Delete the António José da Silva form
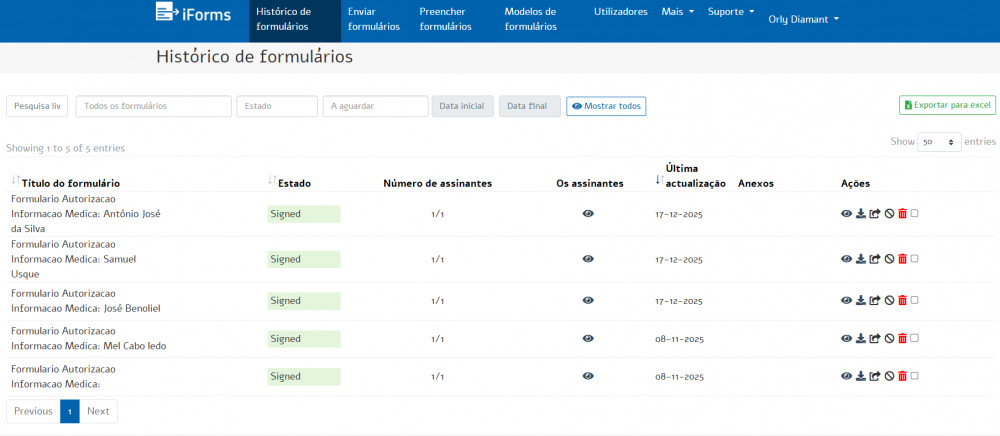The width and height of the screenshot is (1000, 436). [x=902, y=213]
